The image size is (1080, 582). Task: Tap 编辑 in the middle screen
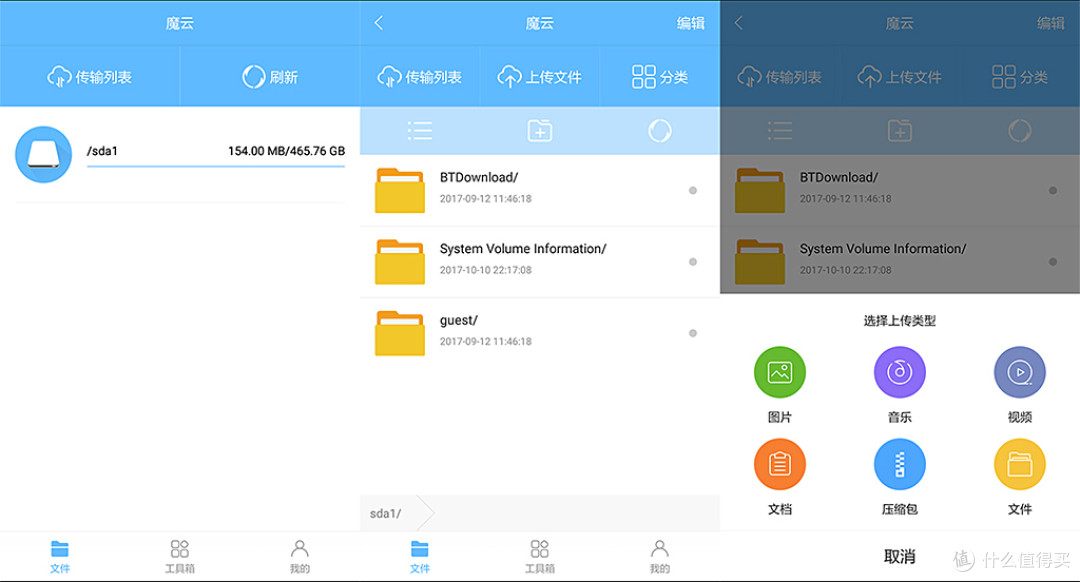click(690, 23)
